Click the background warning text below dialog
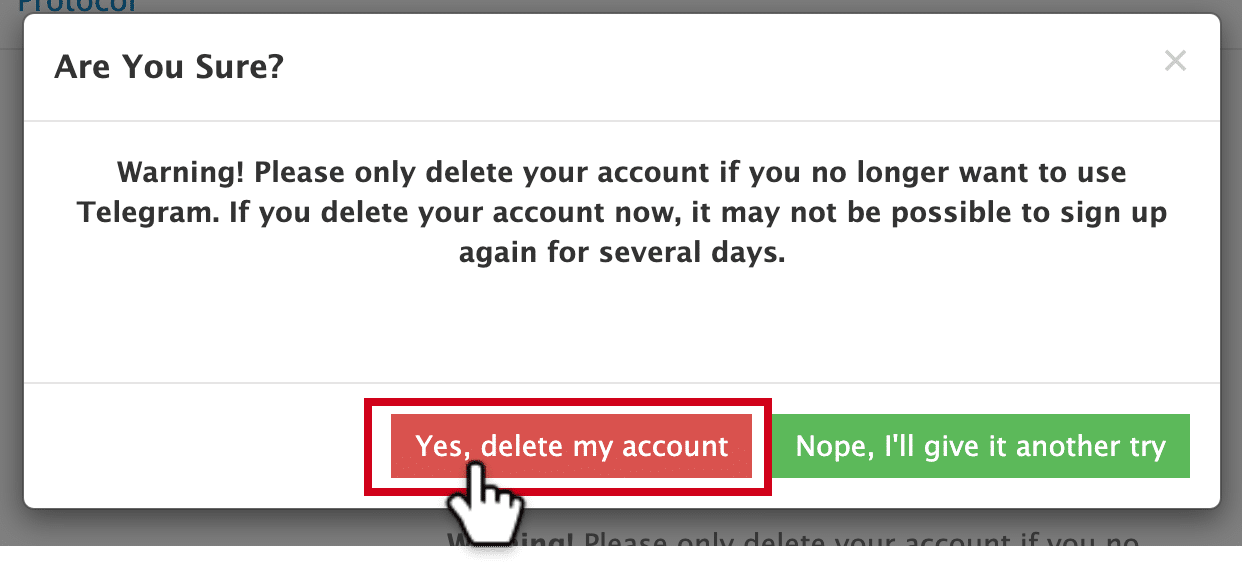The width and height of the screenshot is (1242, 566). 792,545
